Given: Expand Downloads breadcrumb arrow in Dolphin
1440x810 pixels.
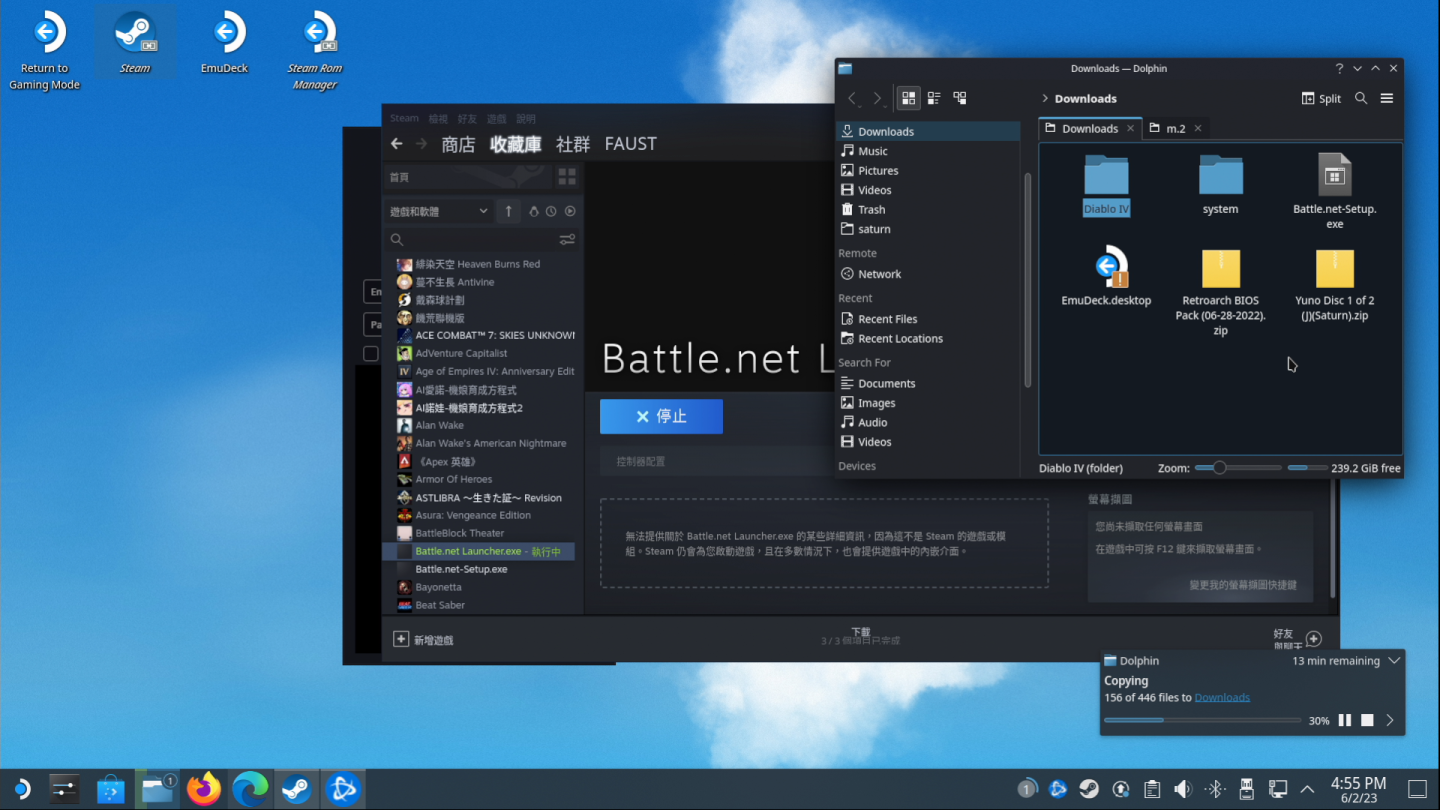Looking at the screenshot, I should 1045,98.
